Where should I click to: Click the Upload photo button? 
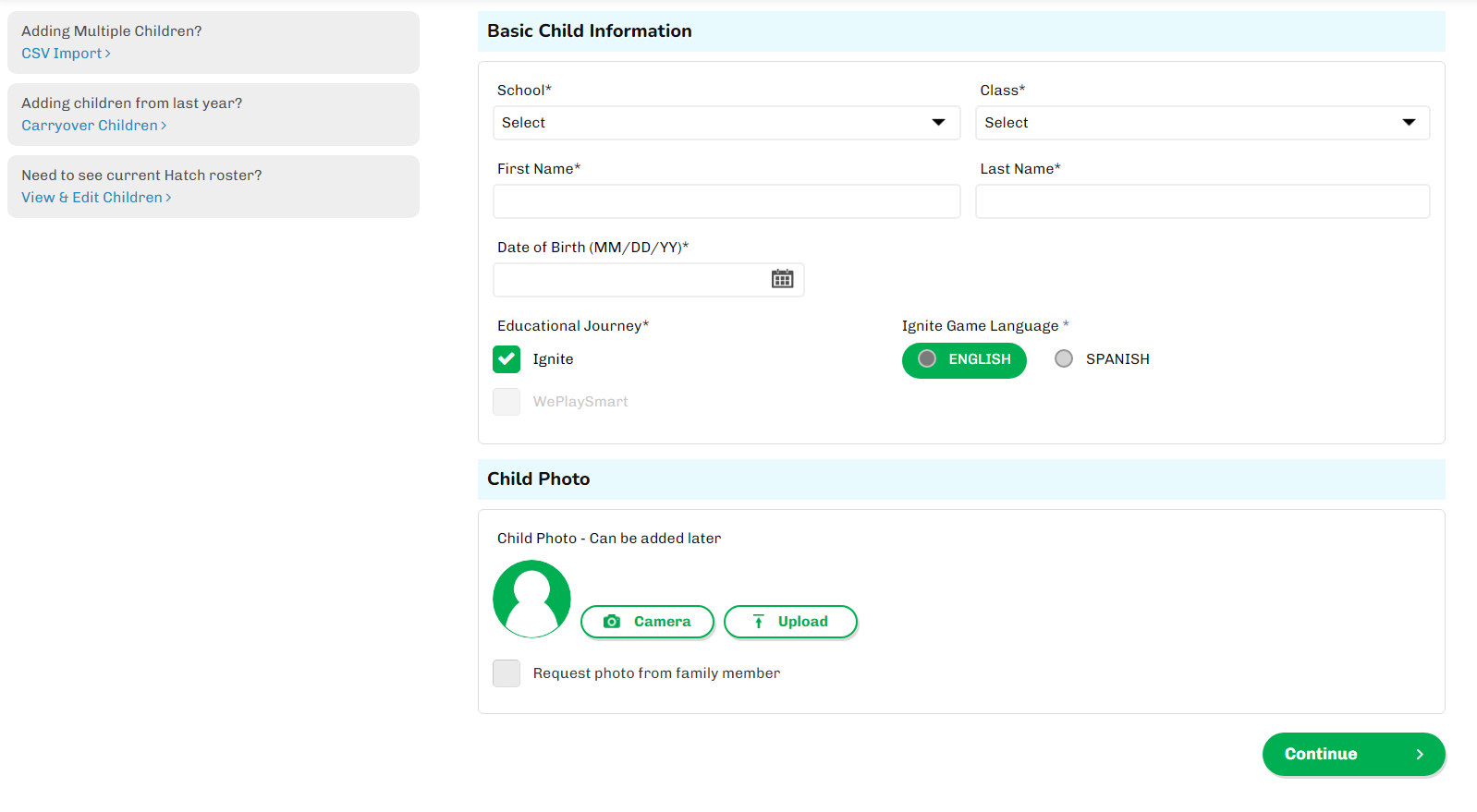click(x=790, y=622)
